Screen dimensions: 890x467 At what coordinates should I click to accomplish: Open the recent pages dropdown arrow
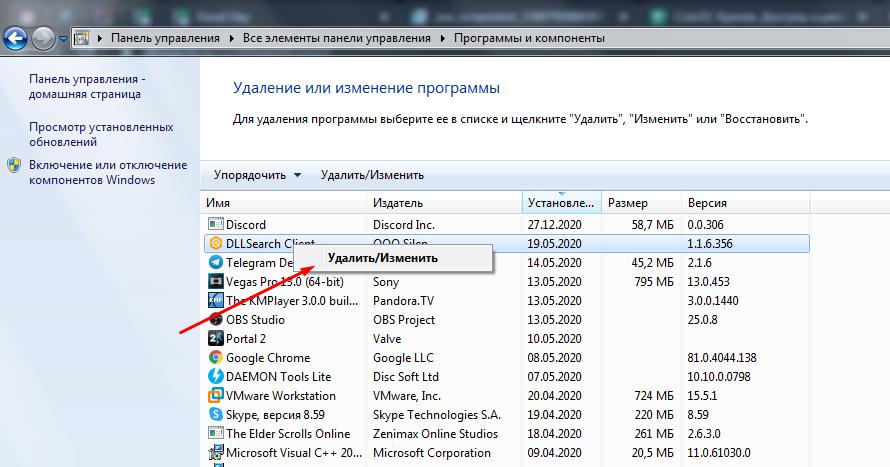pyautogui.click(x=63, y=39)
